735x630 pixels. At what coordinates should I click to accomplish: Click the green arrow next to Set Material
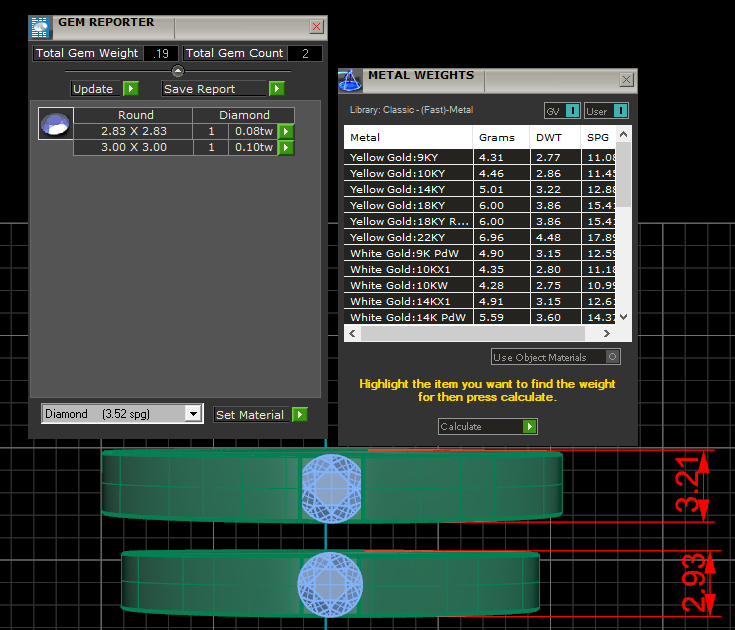299,415
